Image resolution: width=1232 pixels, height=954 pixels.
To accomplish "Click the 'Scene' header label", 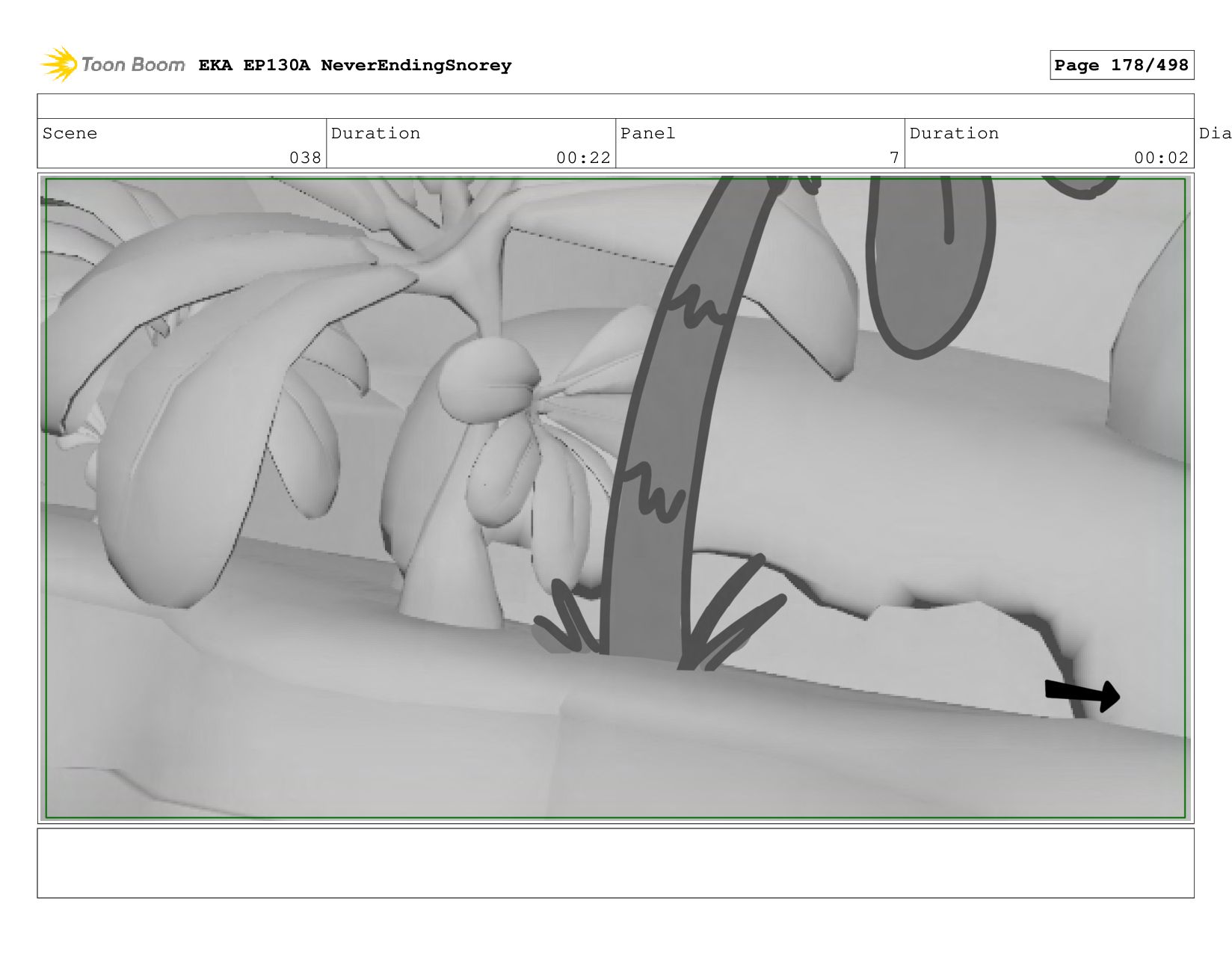I will (x=70, y=134).
